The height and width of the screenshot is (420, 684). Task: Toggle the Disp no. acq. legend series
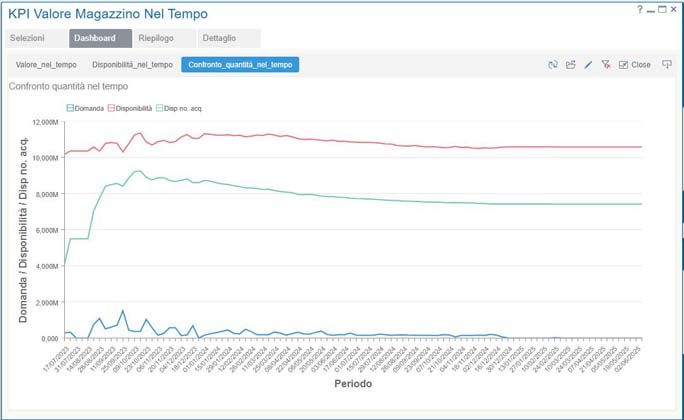pyautogui.click(x=181, y=107)
